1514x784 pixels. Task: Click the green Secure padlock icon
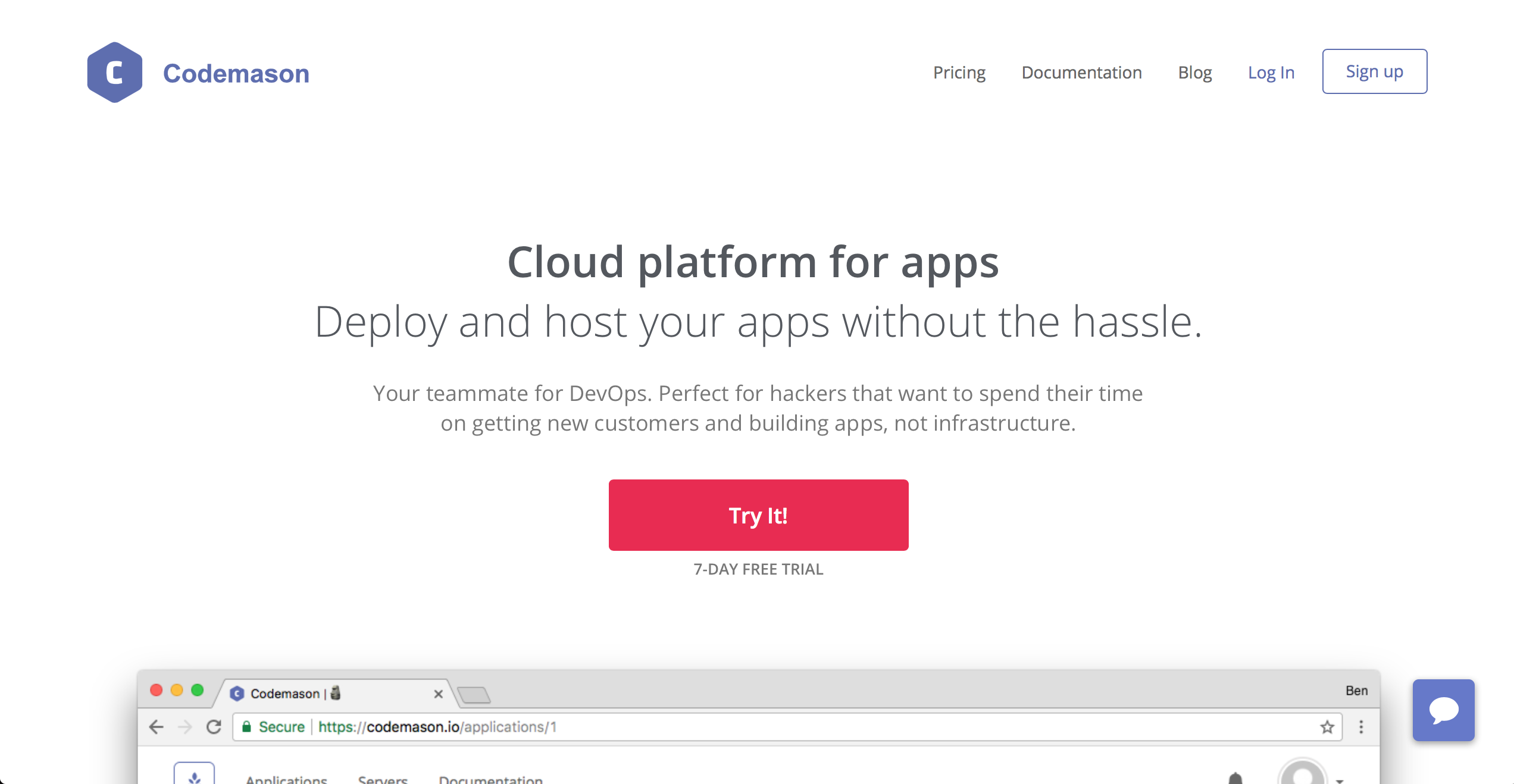(246, 726)
